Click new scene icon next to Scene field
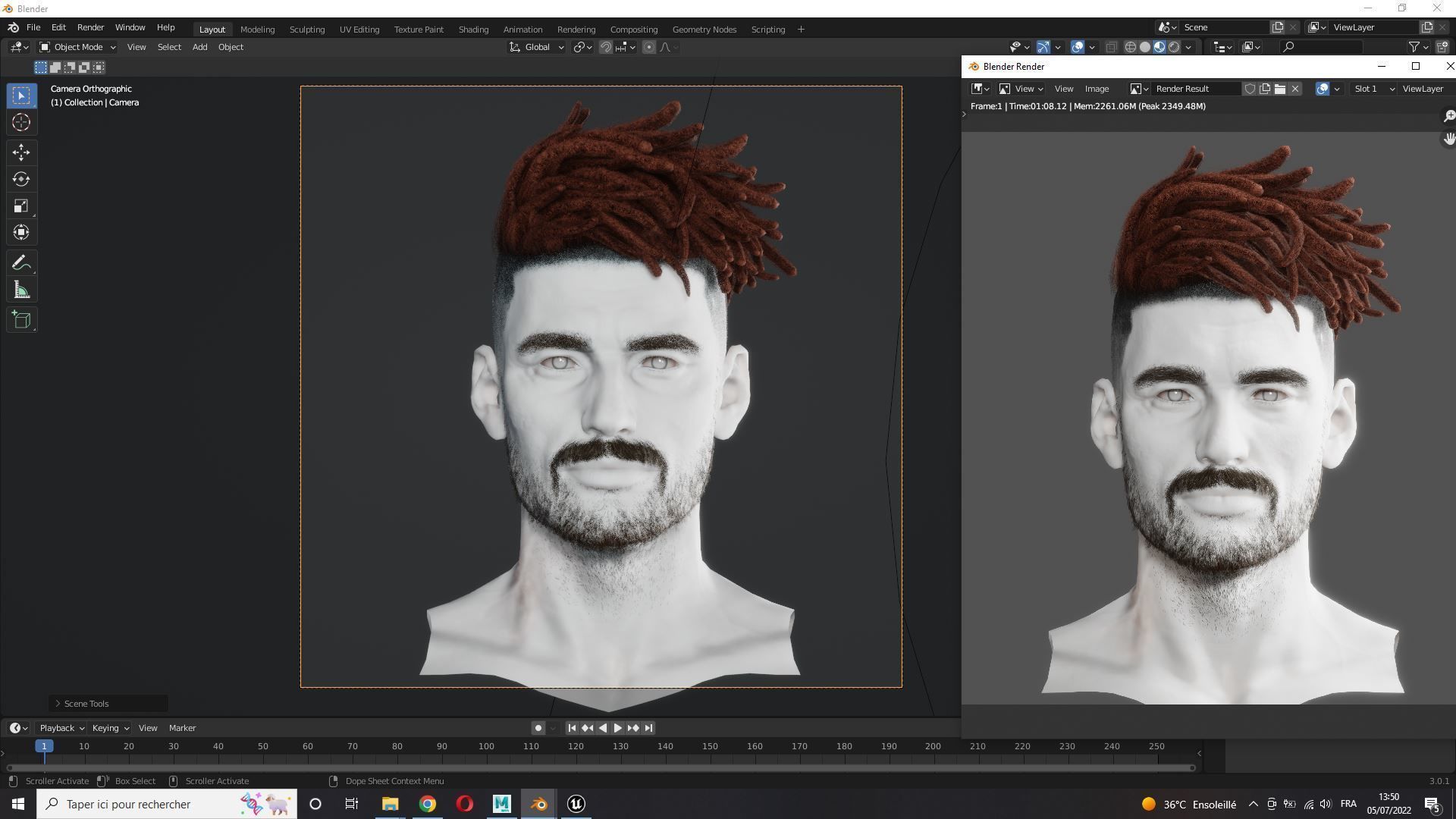 coord(1278,27)
